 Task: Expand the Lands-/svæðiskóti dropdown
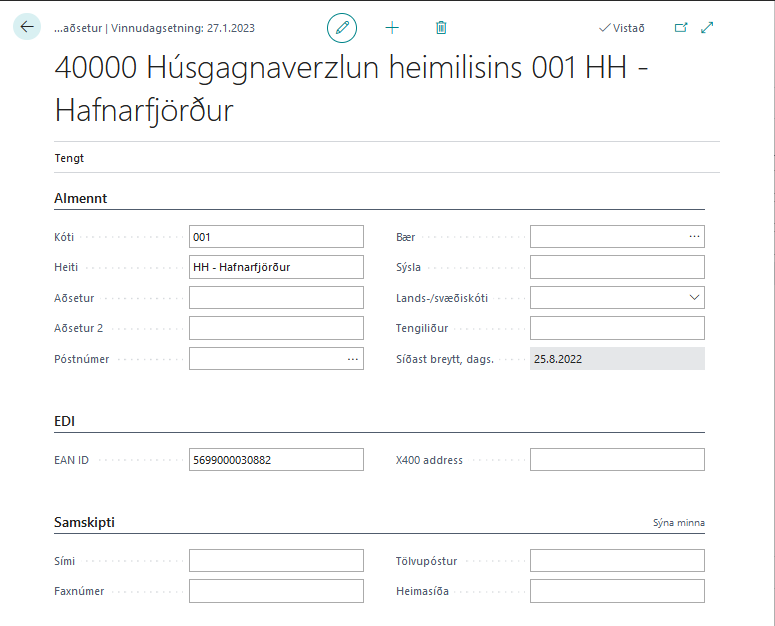click(x=694, y=298)
